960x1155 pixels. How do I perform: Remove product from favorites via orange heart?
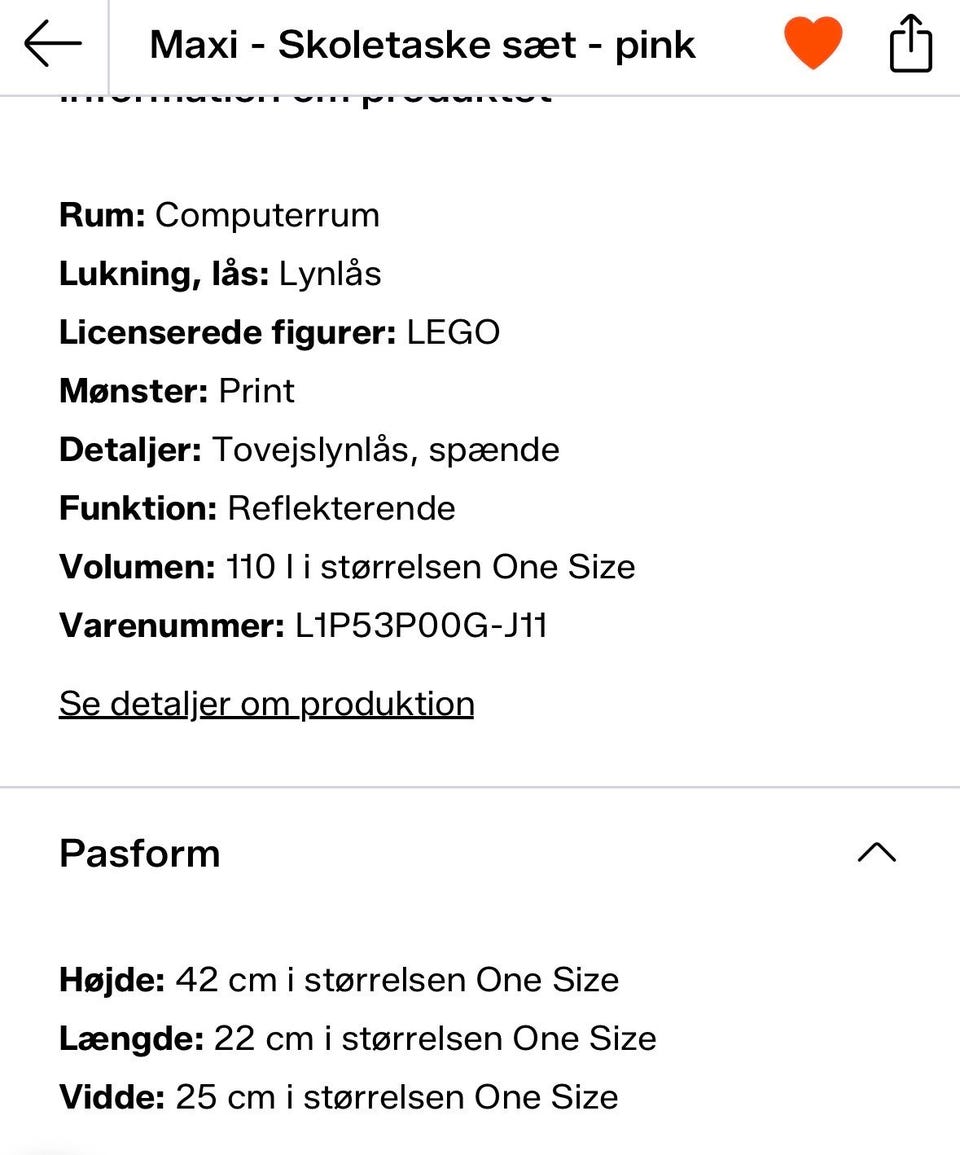pos(813,43)
